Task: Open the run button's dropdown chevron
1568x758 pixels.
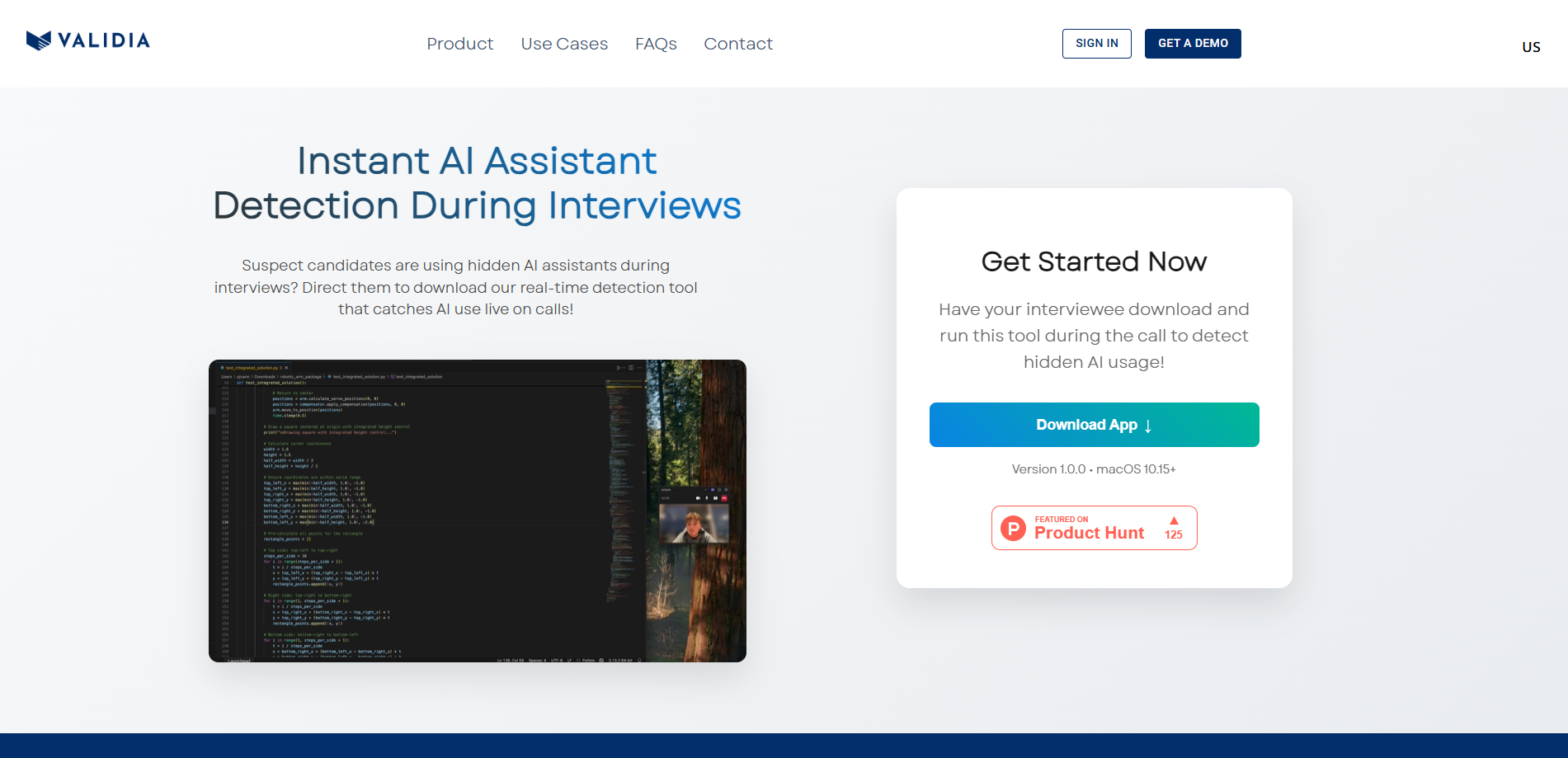Action: point(625,368)
